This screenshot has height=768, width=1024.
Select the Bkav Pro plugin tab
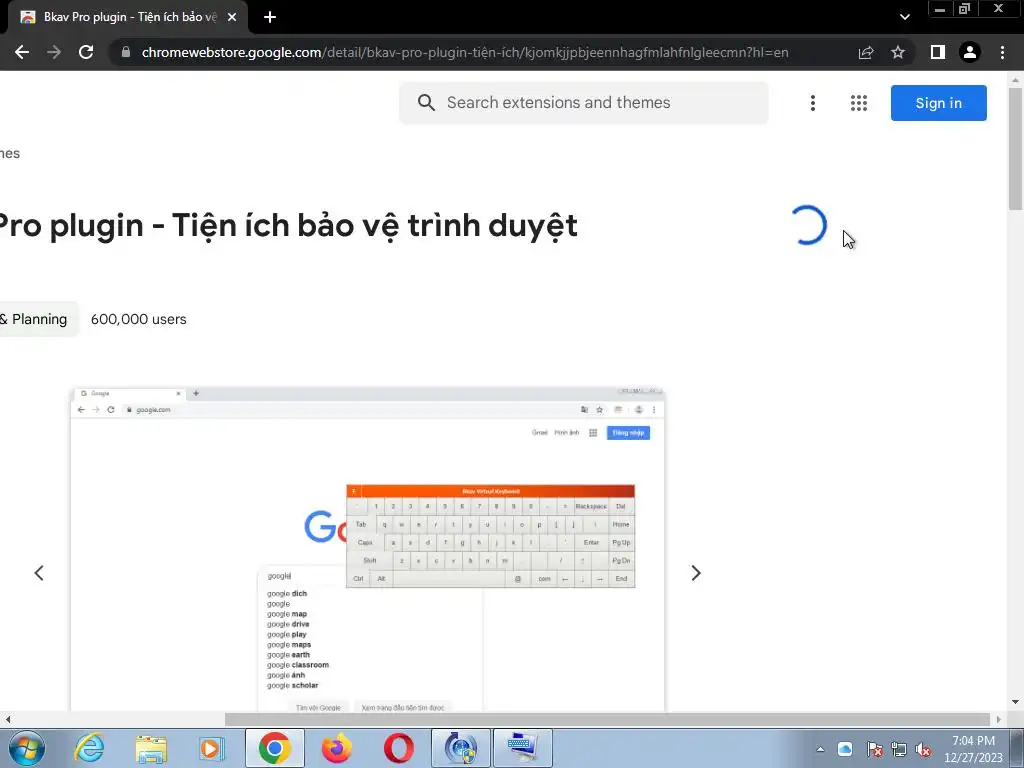(128, 17)
